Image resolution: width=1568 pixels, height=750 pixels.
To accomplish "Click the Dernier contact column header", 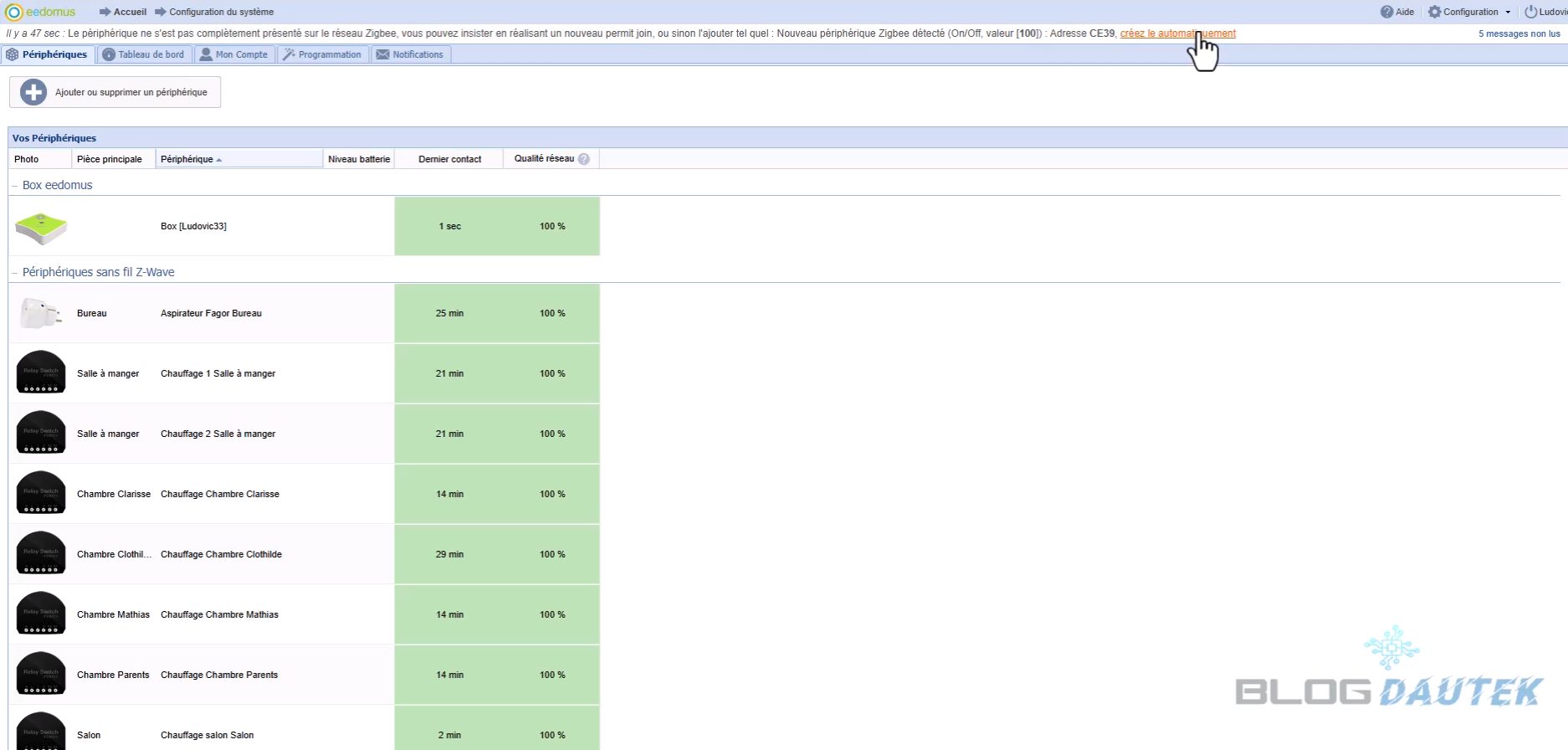I will tap(449, 159).
